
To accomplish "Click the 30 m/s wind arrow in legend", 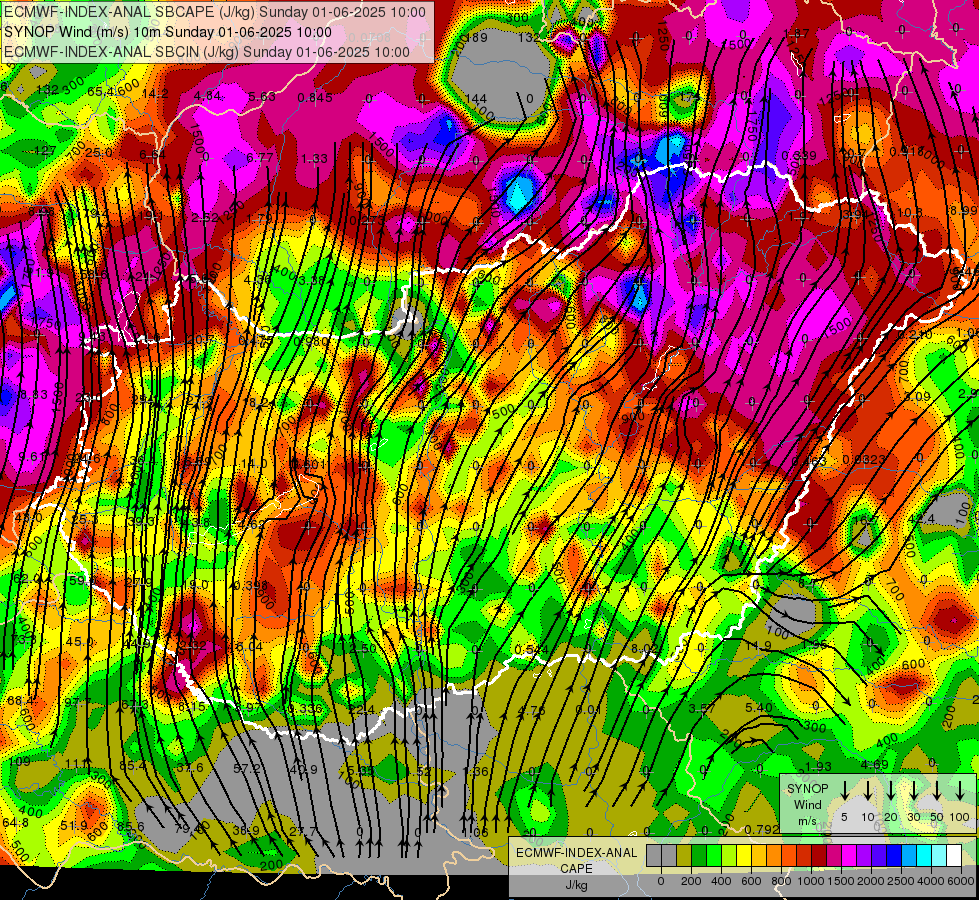I will click(913, 790).
